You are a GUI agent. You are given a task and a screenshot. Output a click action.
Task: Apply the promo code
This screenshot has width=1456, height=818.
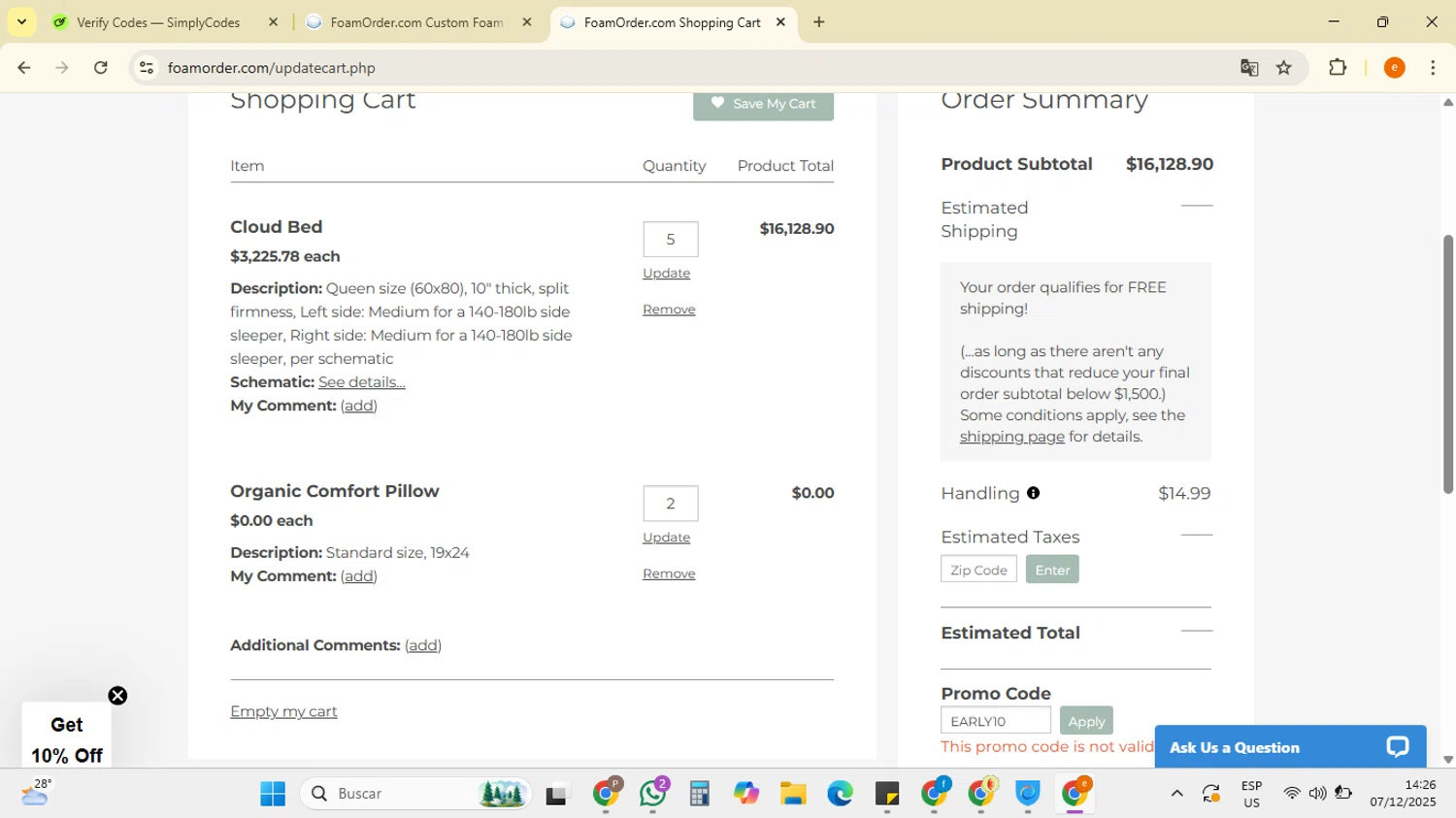coord(1086,721)
